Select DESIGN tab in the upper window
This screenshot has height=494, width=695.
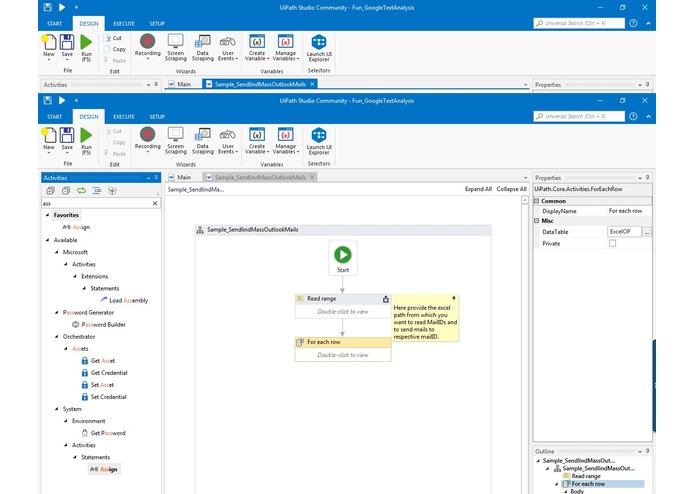[x=89, y=23]
